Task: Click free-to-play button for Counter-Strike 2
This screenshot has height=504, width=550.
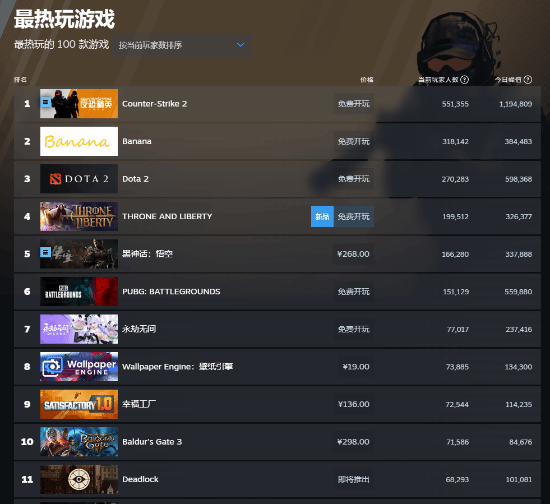Action: [x=353, y=104]
